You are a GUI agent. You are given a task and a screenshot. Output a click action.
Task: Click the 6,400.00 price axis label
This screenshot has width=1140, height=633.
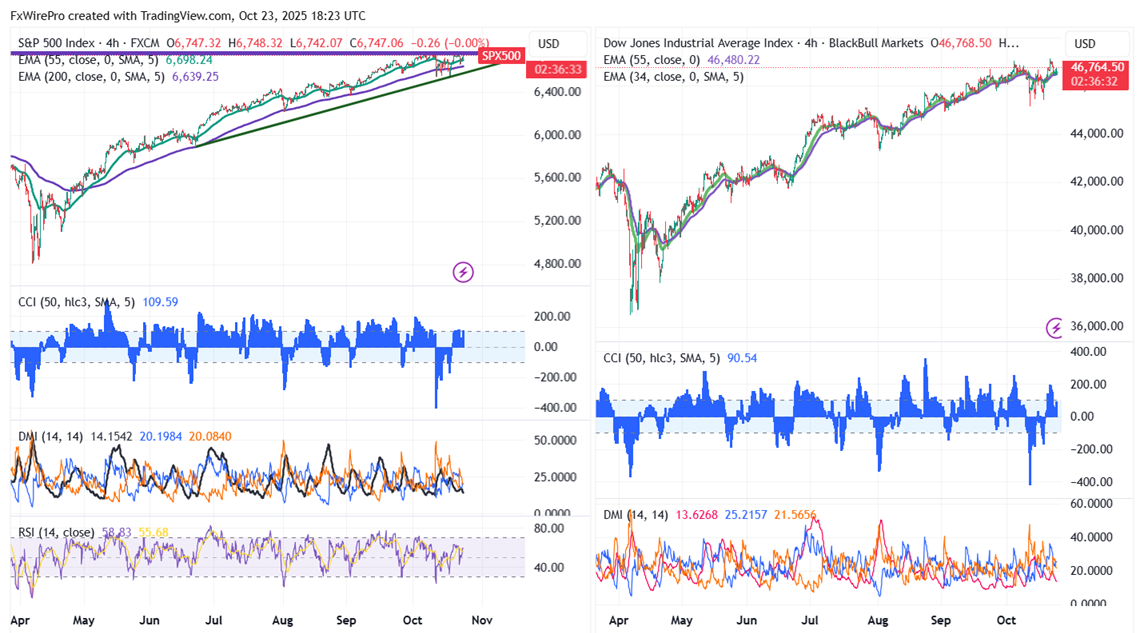558,92
